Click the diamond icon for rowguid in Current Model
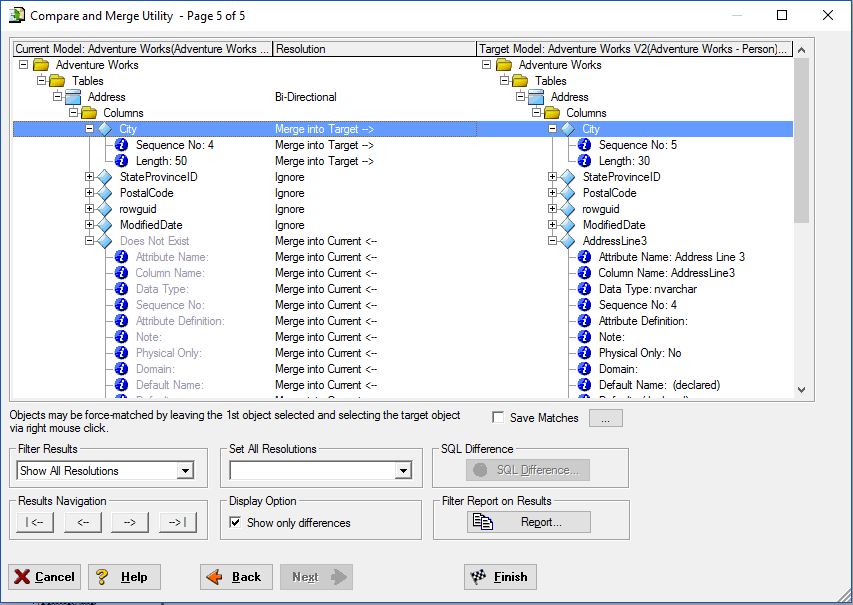Image resolution: width=853 pixels, height=605 pixels. [x=105, y=209]
